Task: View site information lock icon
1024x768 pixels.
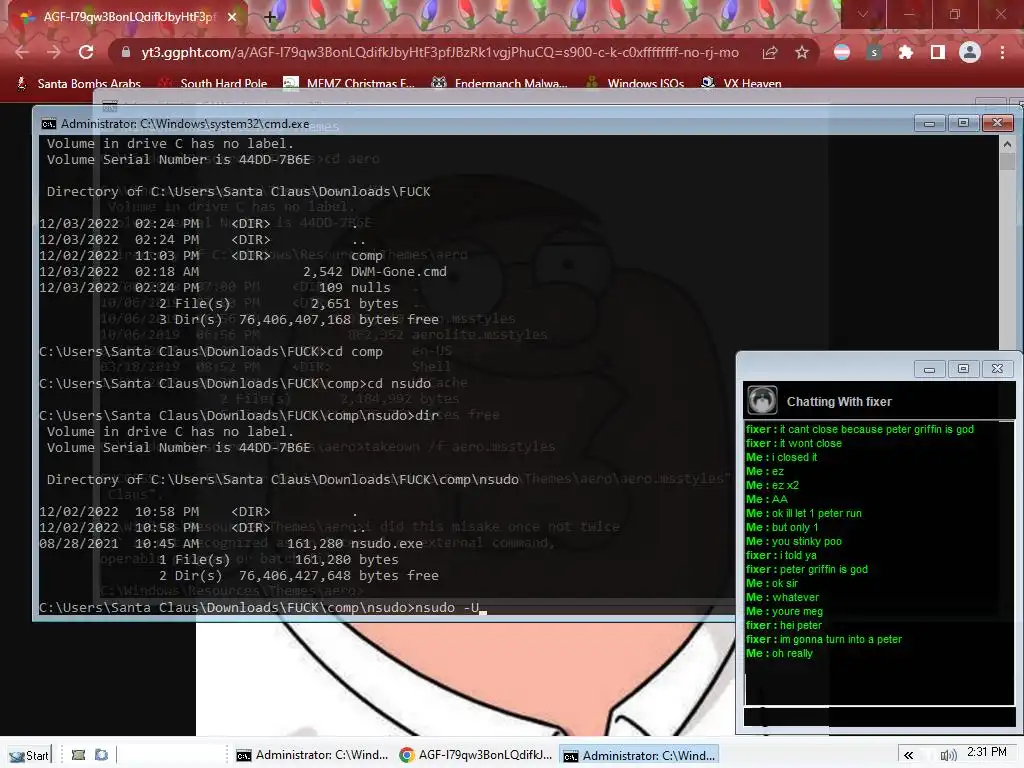Action: [x=126, y=52]
